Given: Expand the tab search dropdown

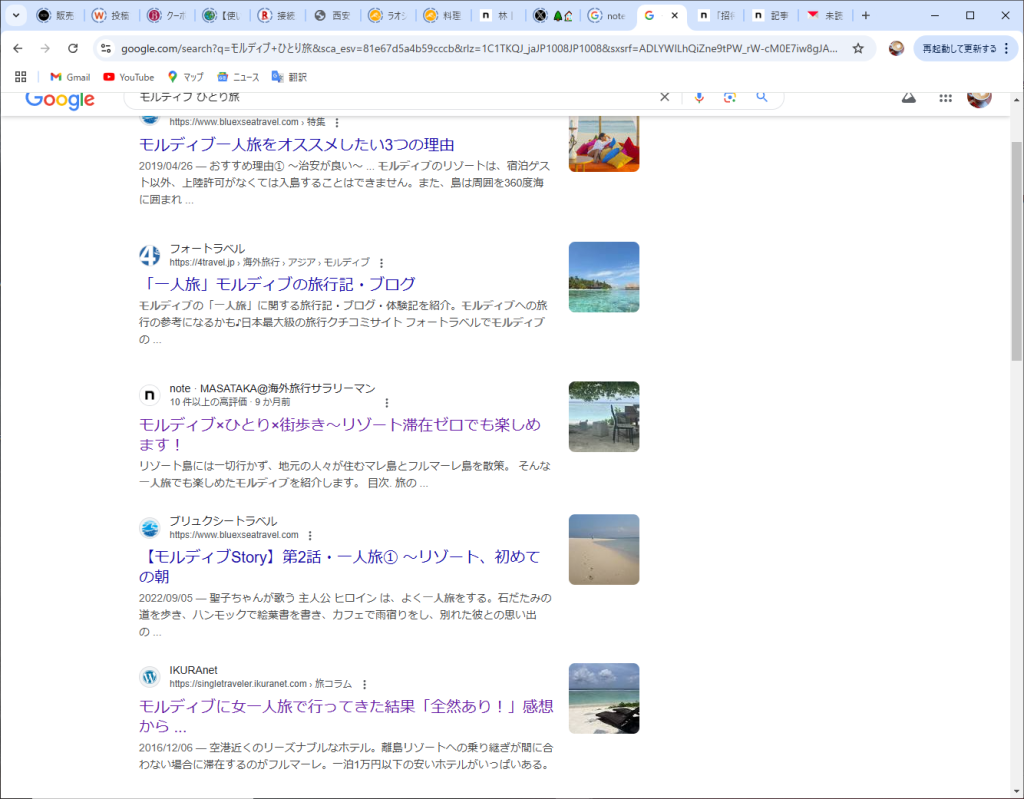Looking at the screenshot, I should coord(15,16).
